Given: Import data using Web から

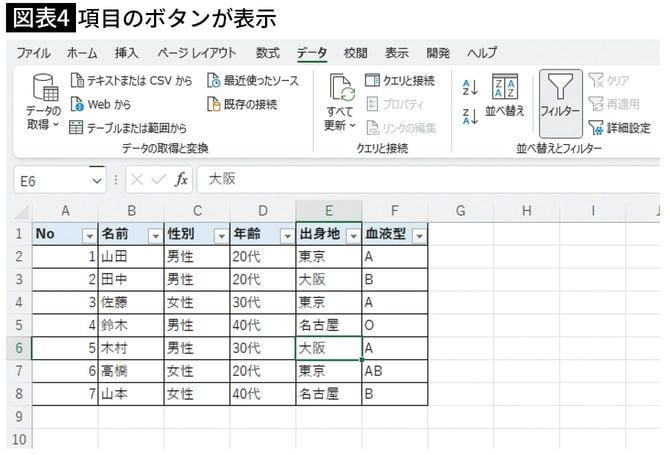Looking at the screenshot, I should click(100, 104).
